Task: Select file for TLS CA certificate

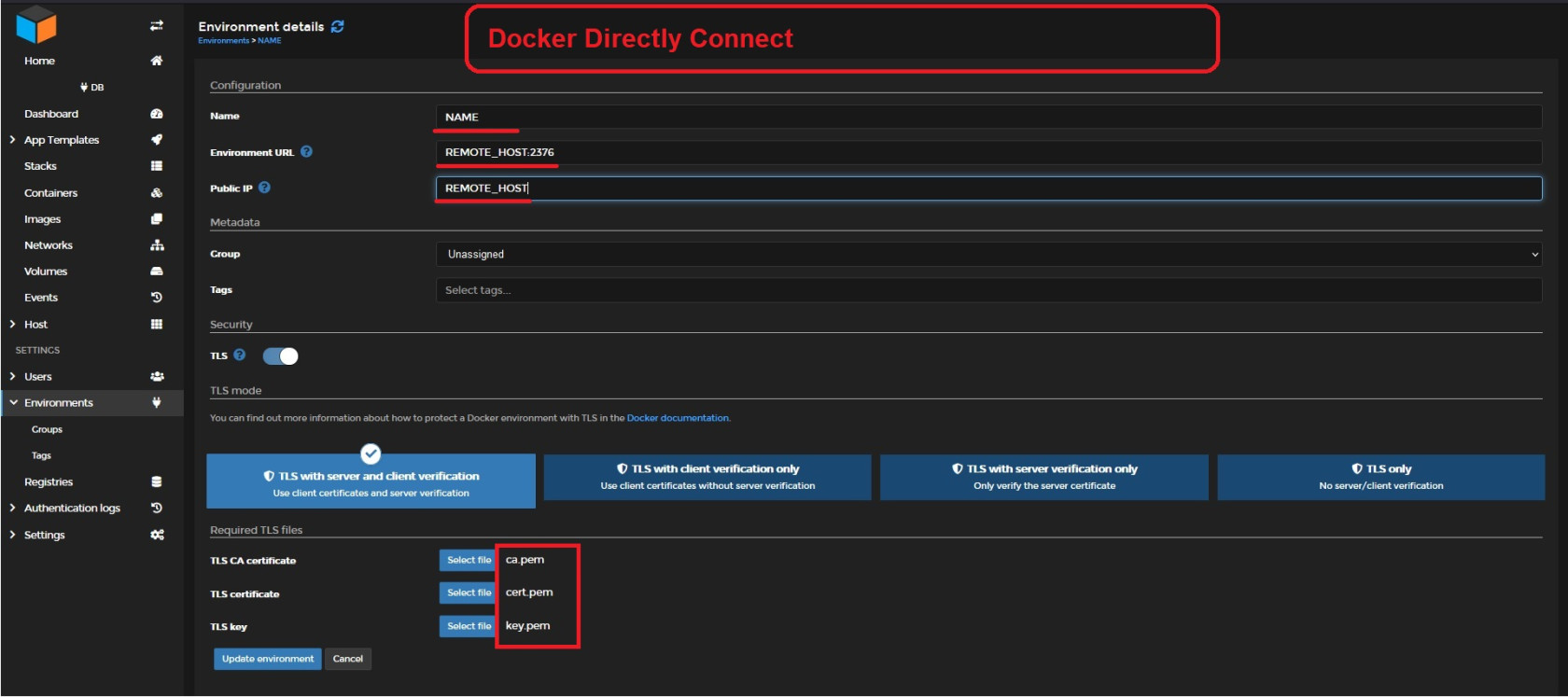Action: pos(469,560)
